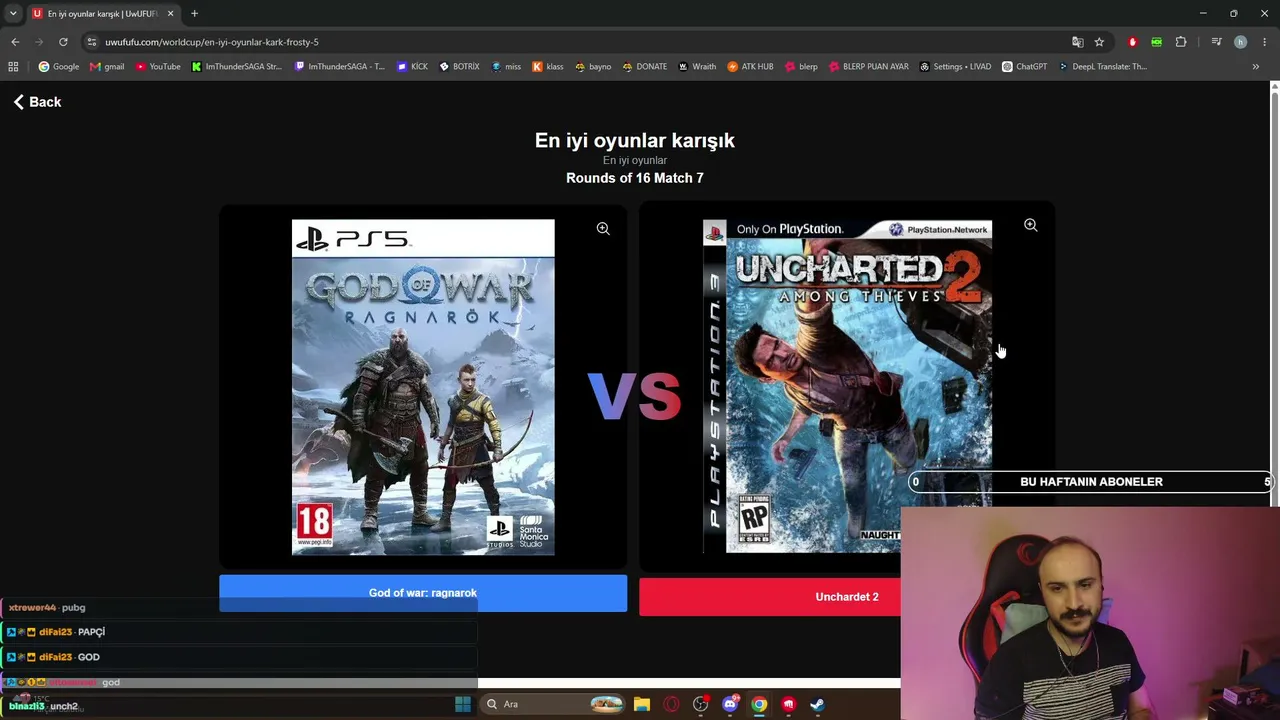1280x720 pixels.
Task: Open the apps grid in bookmarks bar
Action: (13, 67)
